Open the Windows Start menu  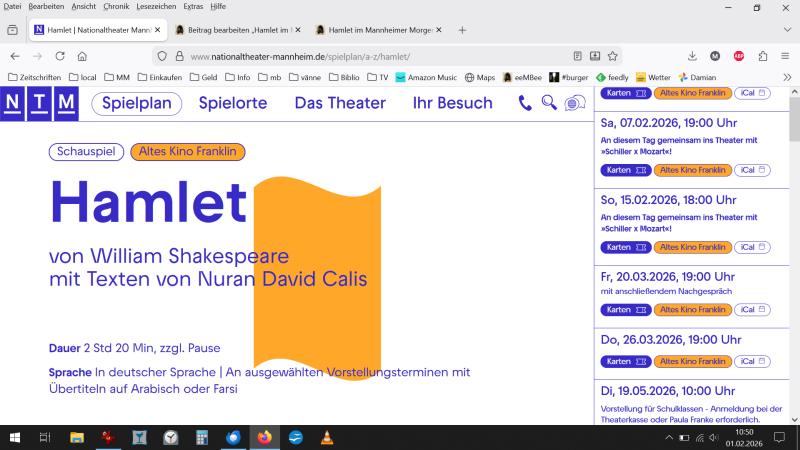click(15, 437)
